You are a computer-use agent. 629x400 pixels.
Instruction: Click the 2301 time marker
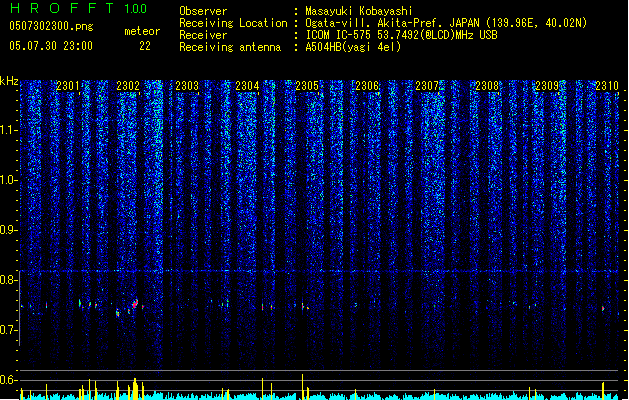pos(68,86)
